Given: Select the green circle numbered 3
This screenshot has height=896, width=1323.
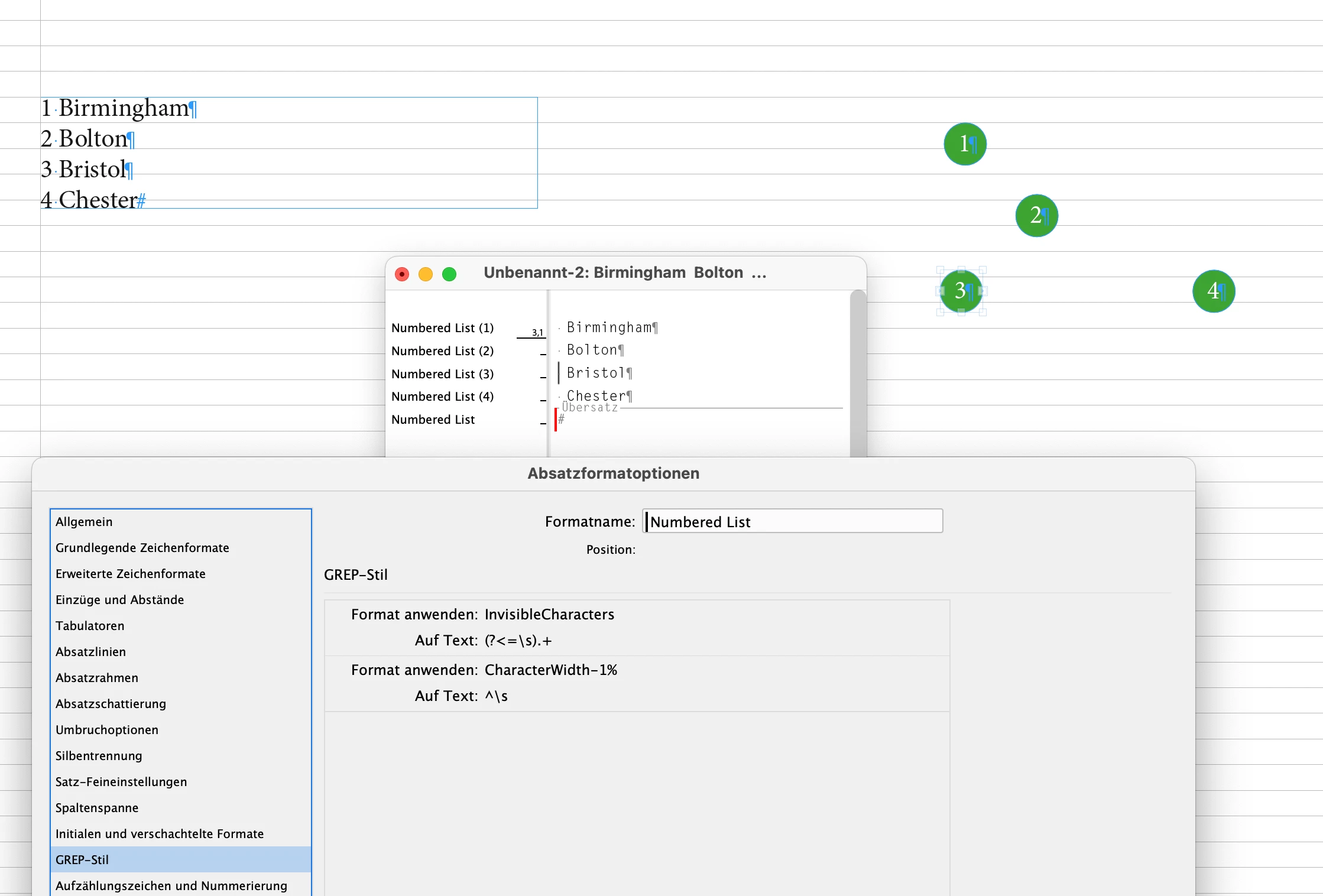Looking at the screenshot, I should pyautogui.click(x=961, y=291).
